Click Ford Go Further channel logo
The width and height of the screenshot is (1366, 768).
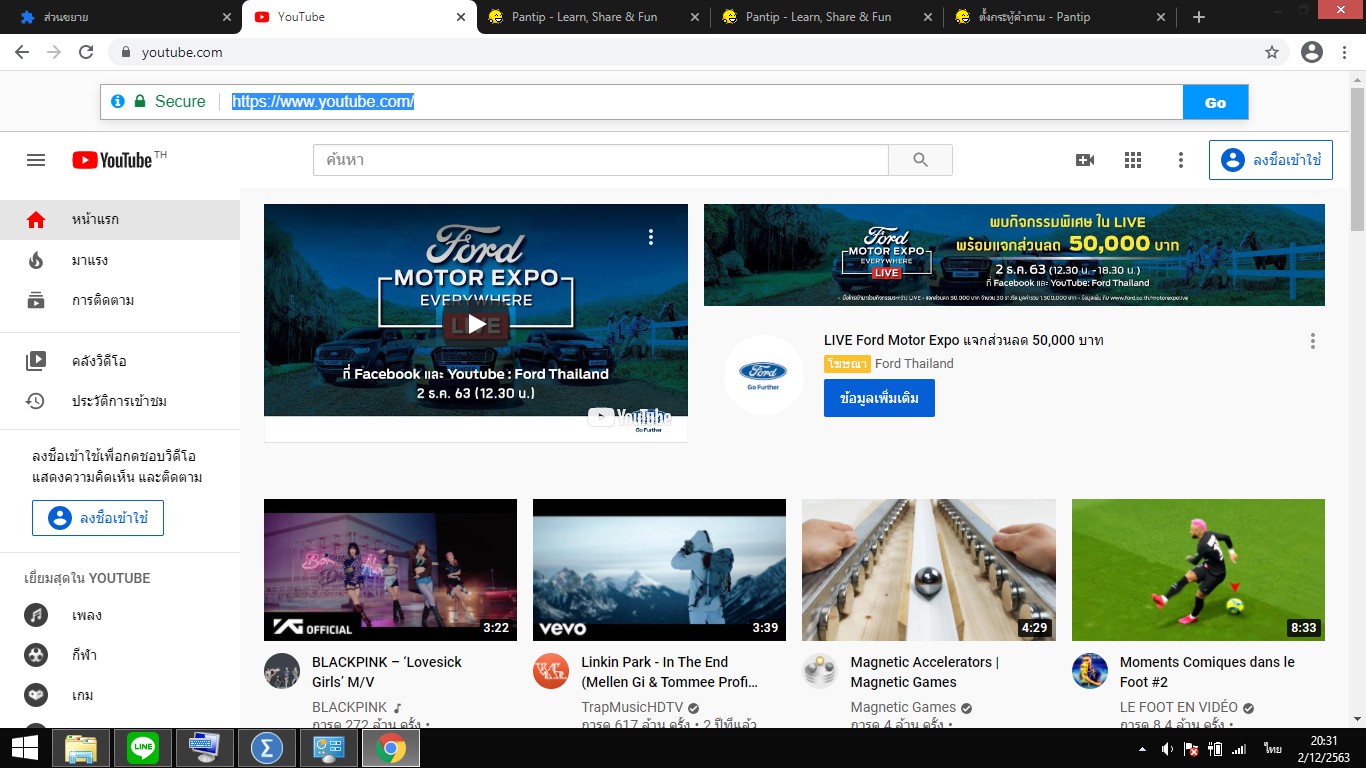pos(764,375)
